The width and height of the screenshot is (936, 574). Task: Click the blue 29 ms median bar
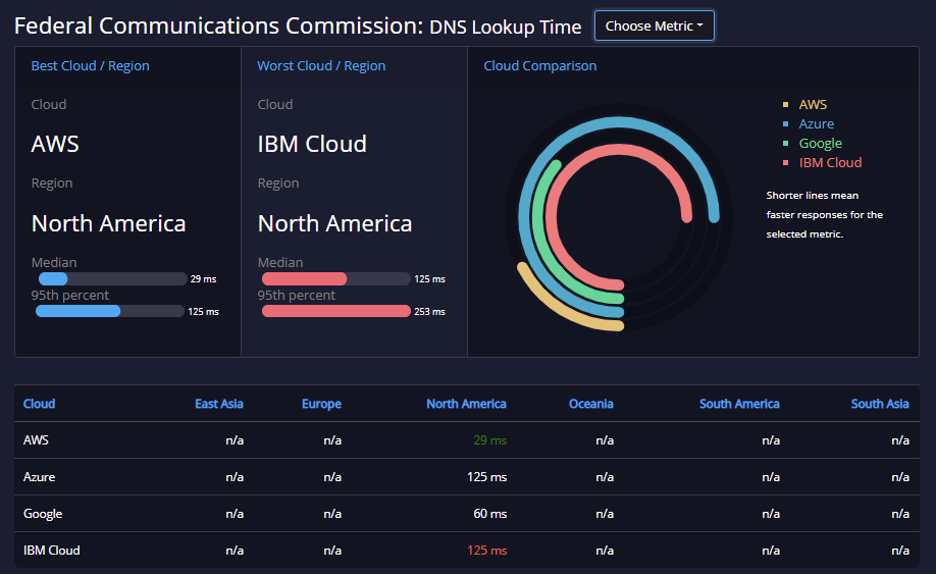[53, 279]
